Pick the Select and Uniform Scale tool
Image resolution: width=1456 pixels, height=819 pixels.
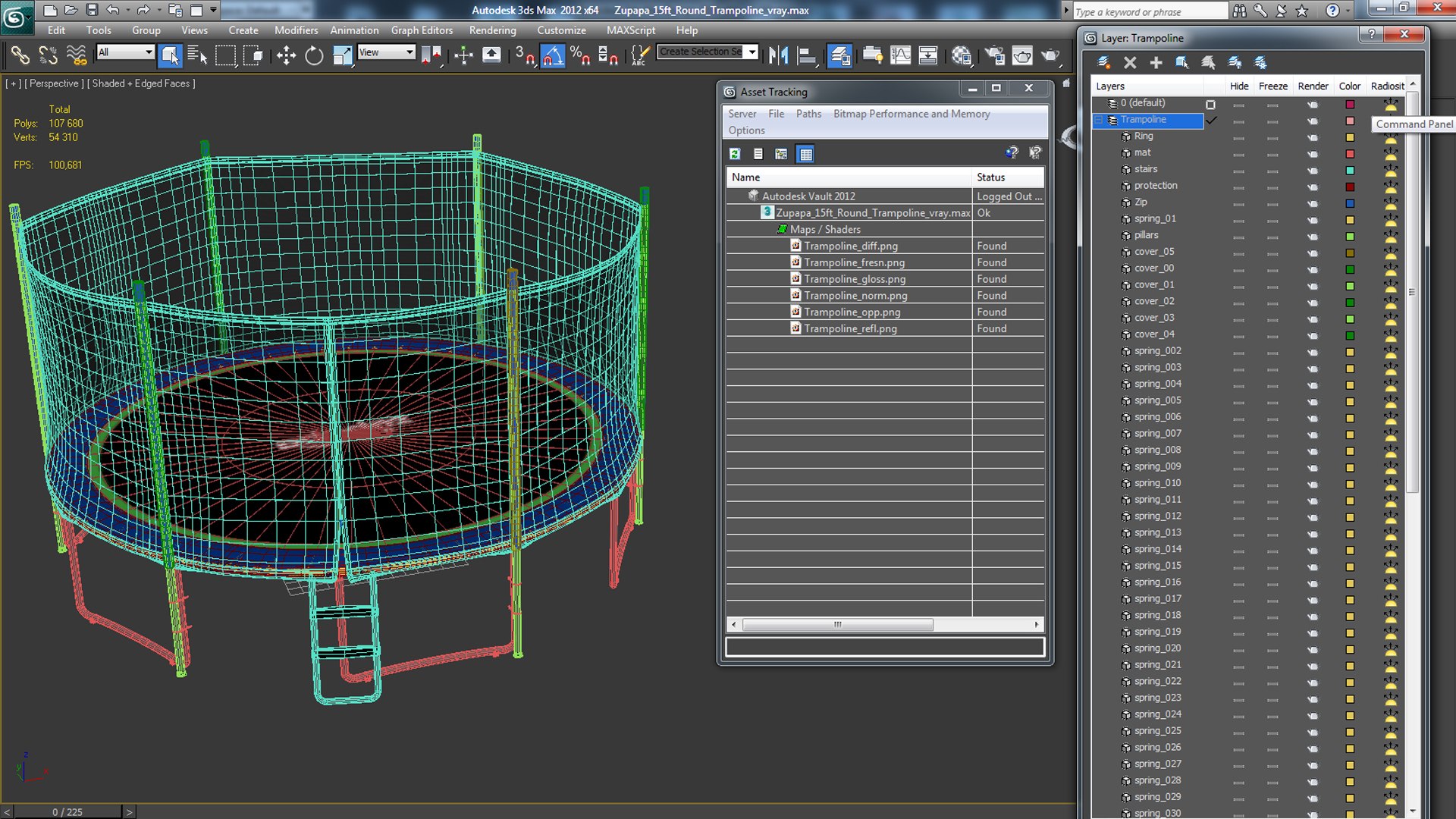tap(342, 55)
